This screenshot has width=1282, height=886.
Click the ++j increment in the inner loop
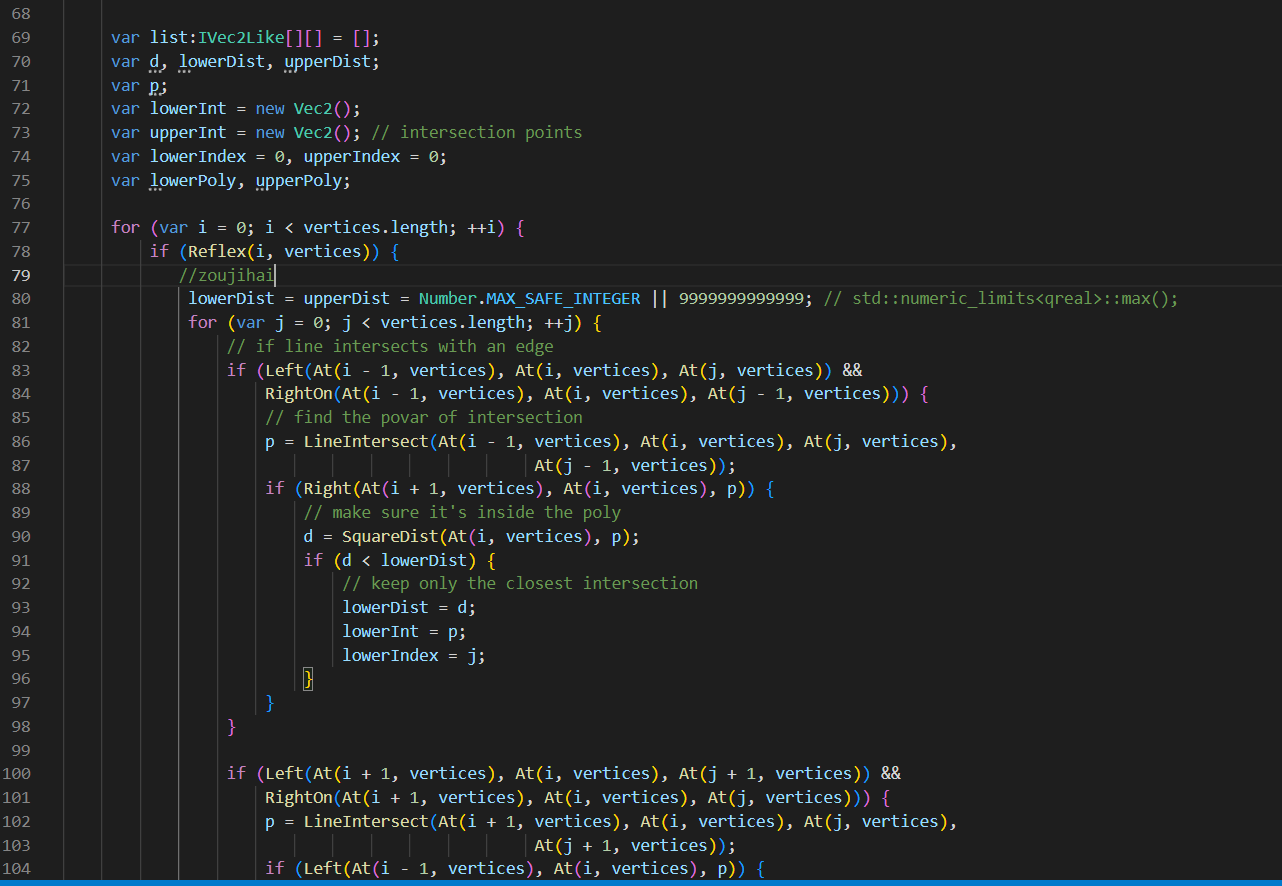559,323
